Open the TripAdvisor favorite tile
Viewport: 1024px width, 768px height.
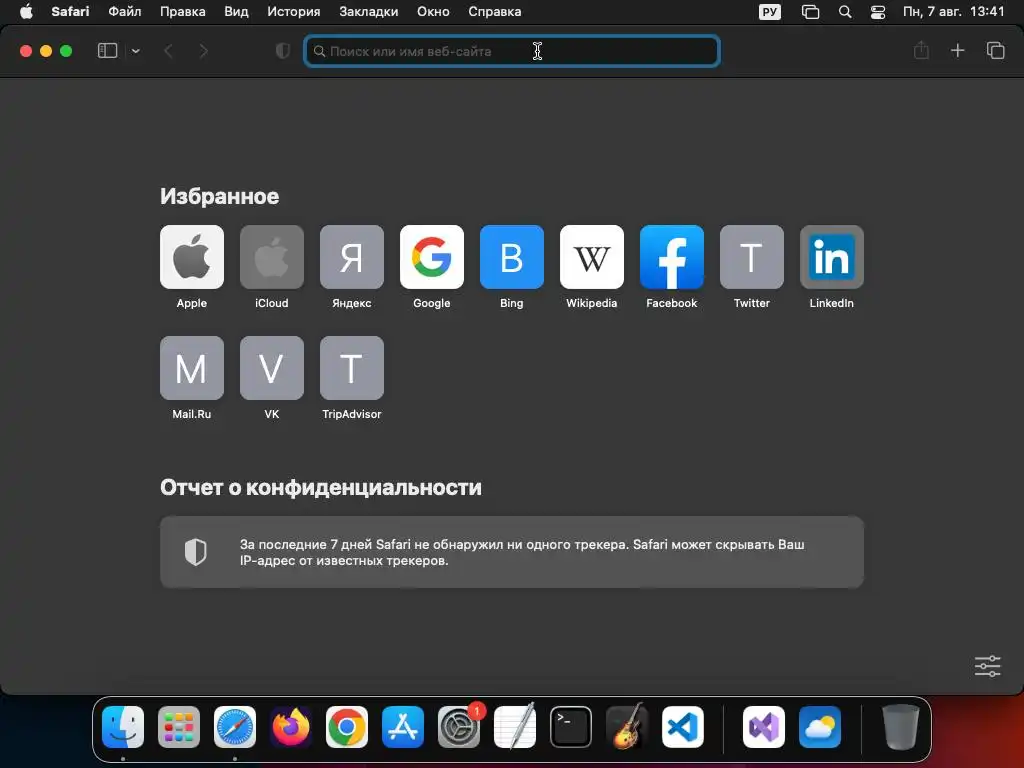351,368
